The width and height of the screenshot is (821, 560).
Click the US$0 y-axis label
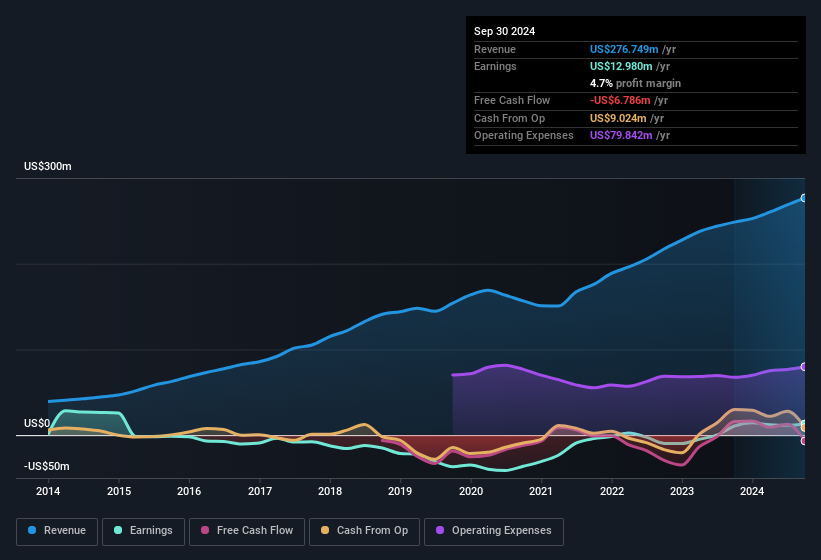tap(37, 423)
